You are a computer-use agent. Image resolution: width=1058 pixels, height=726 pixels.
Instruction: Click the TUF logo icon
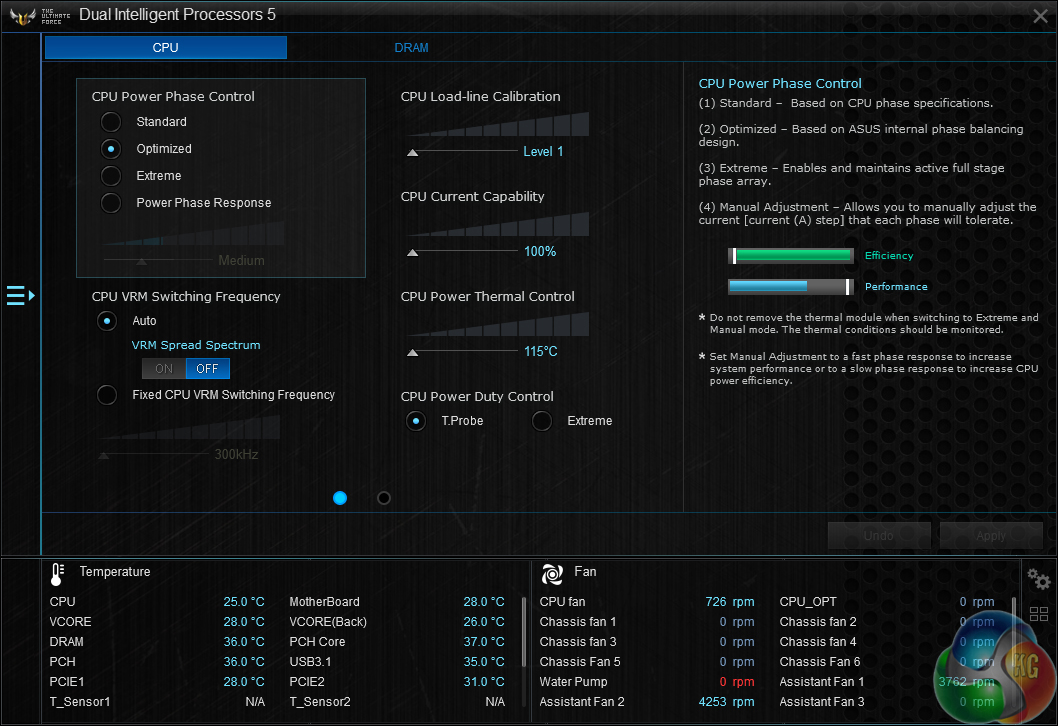[23, 16]
